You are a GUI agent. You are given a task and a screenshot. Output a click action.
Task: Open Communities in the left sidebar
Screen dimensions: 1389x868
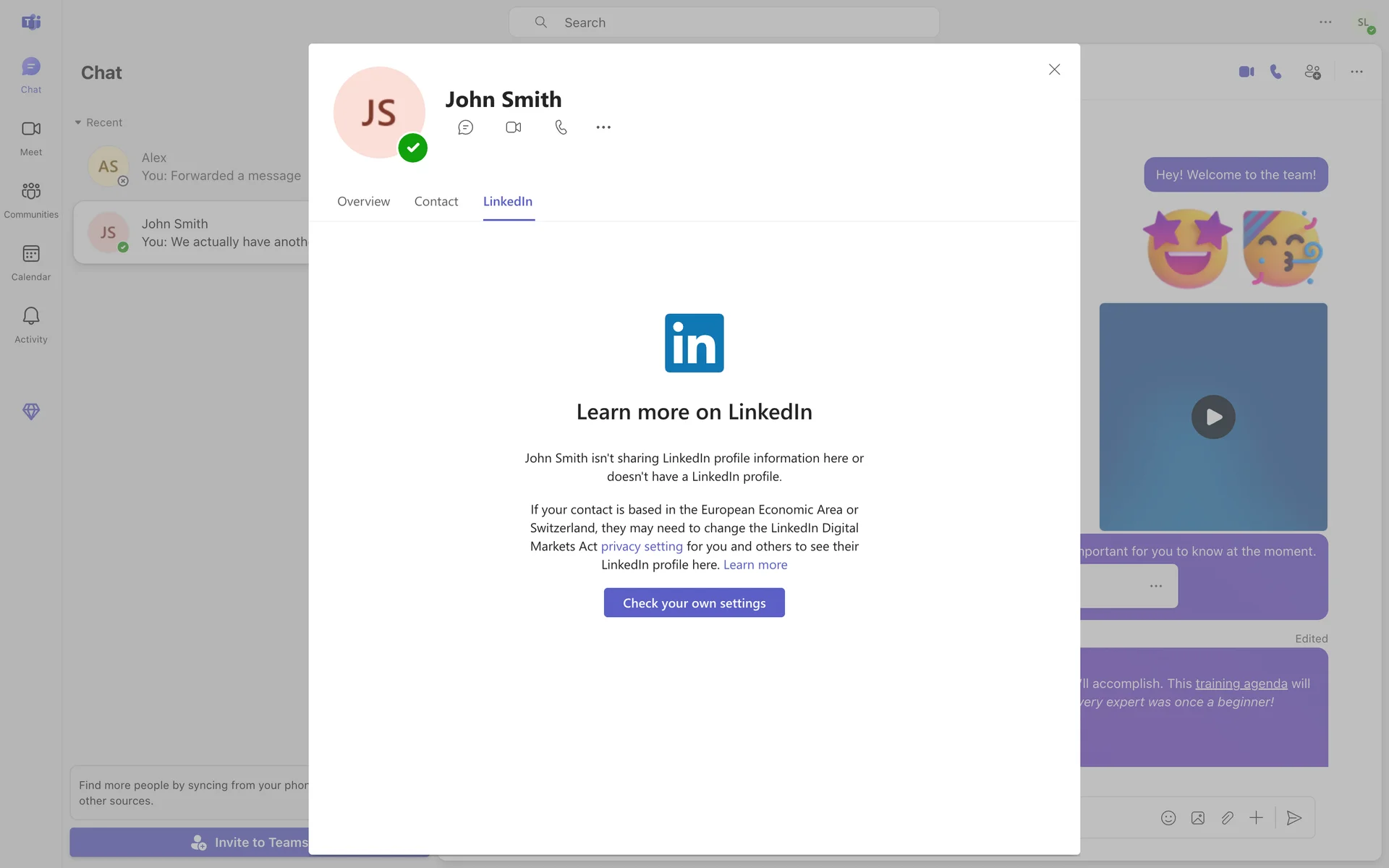(x=31, y=200)
